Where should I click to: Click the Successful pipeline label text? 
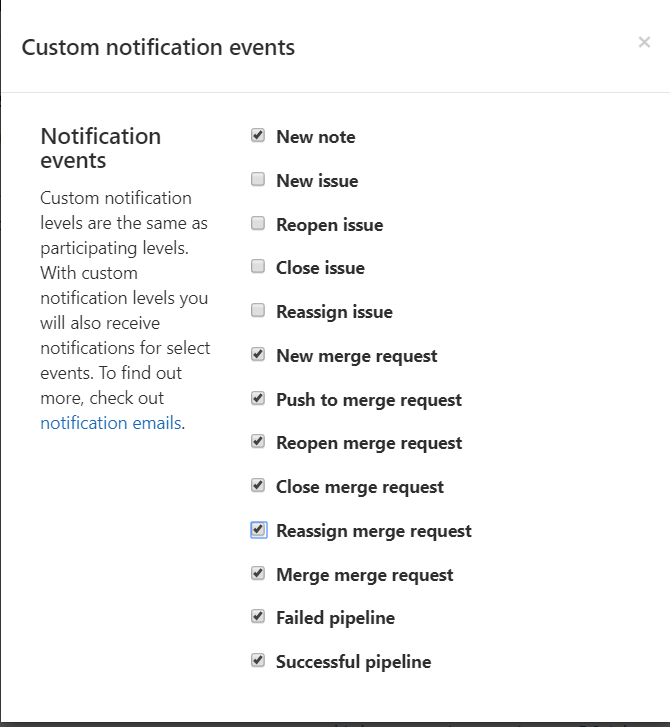[353, 662]
